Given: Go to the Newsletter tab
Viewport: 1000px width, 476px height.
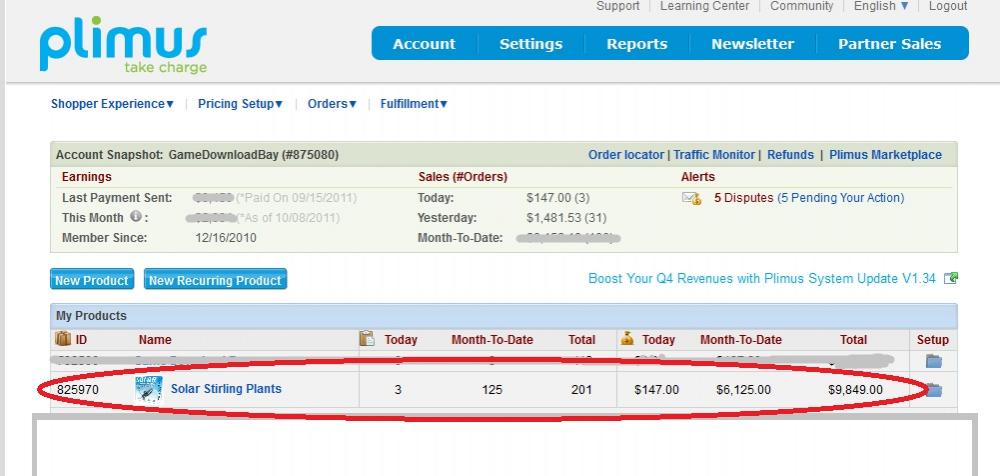Looking at the screenshot, I should point(753,44).
